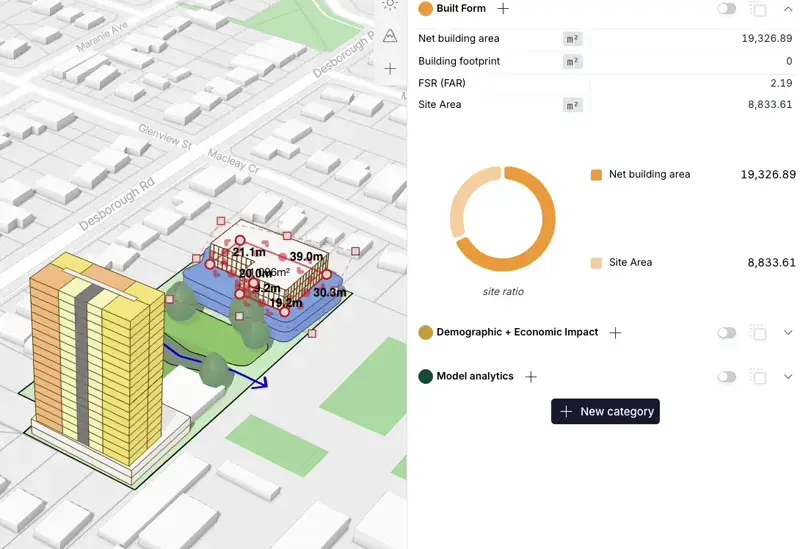The image size is (800, 549).
Task: Collapse the Built Form section
Action: [788, 9]
